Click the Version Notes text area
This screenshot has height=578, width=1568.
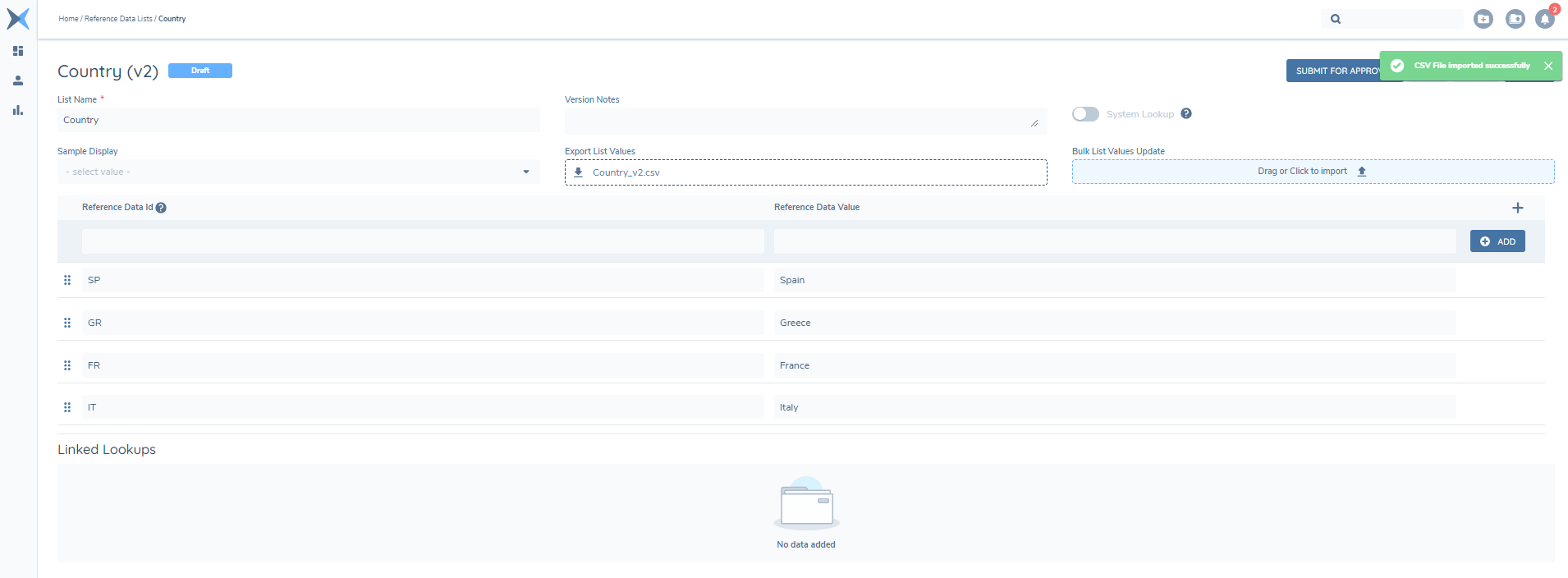tap(806, 121)
